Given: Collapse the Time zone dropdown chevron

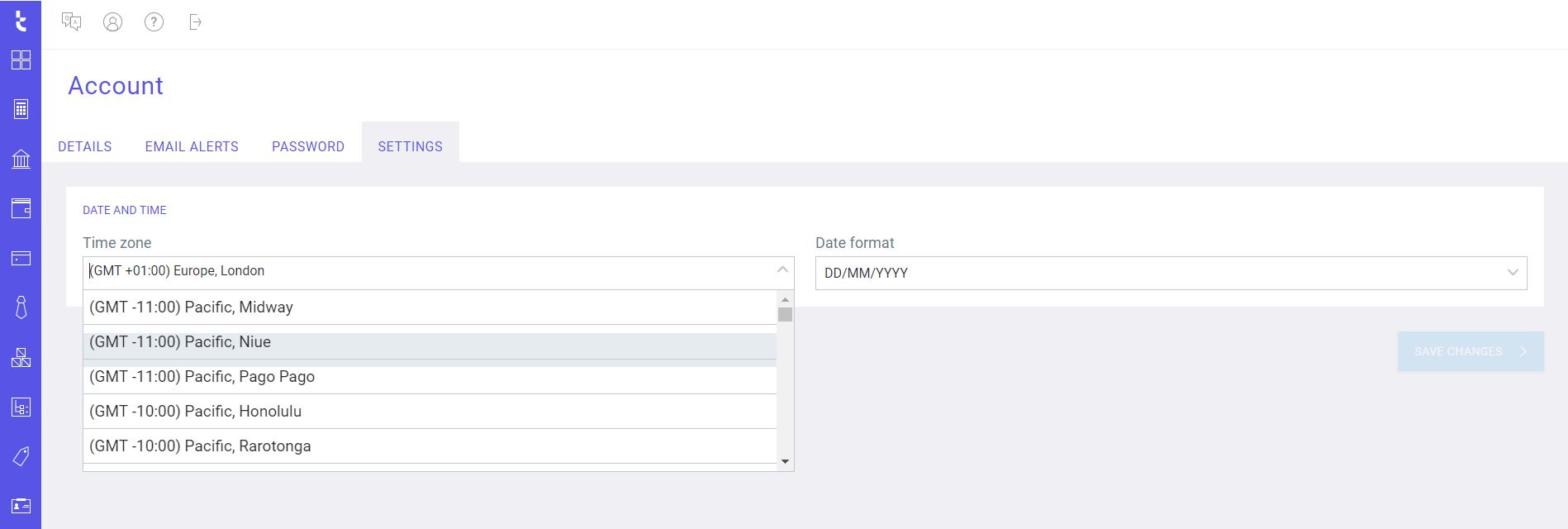Looking at the screenshot, I should coord(782,270).
